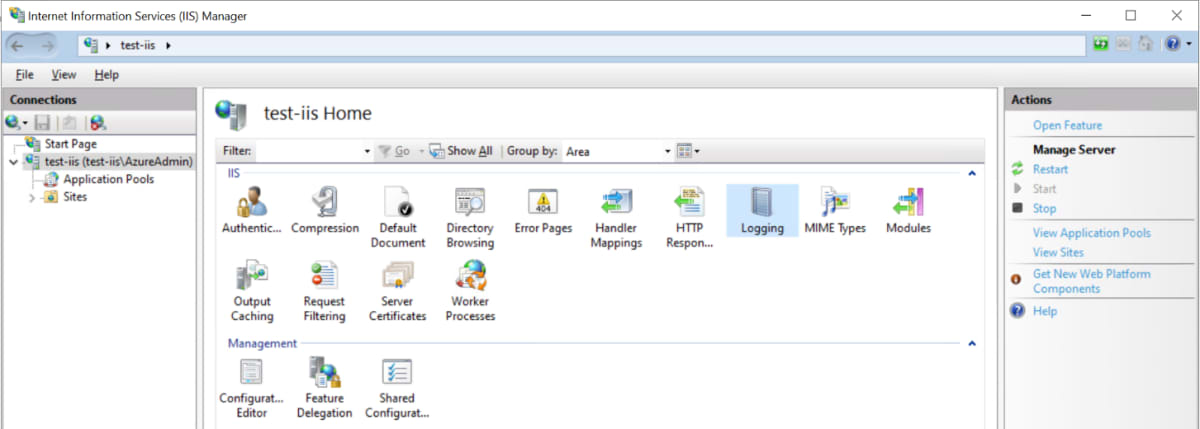Open Handler Mappings feature

[616, 218]
